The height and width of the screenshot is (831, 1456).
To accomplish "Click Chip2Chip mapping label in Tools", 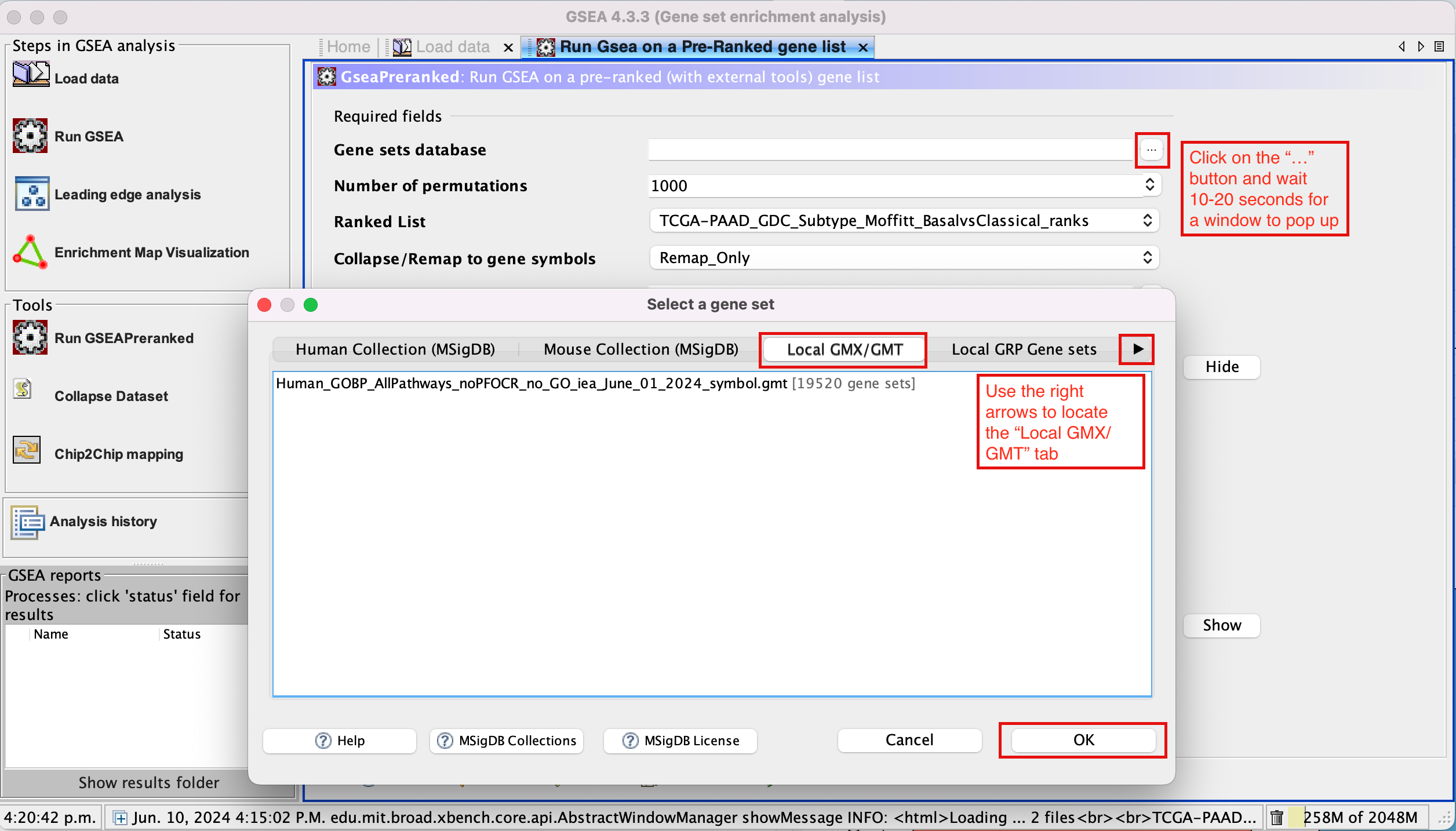I will pyautogui.click(x=119, y=454).
